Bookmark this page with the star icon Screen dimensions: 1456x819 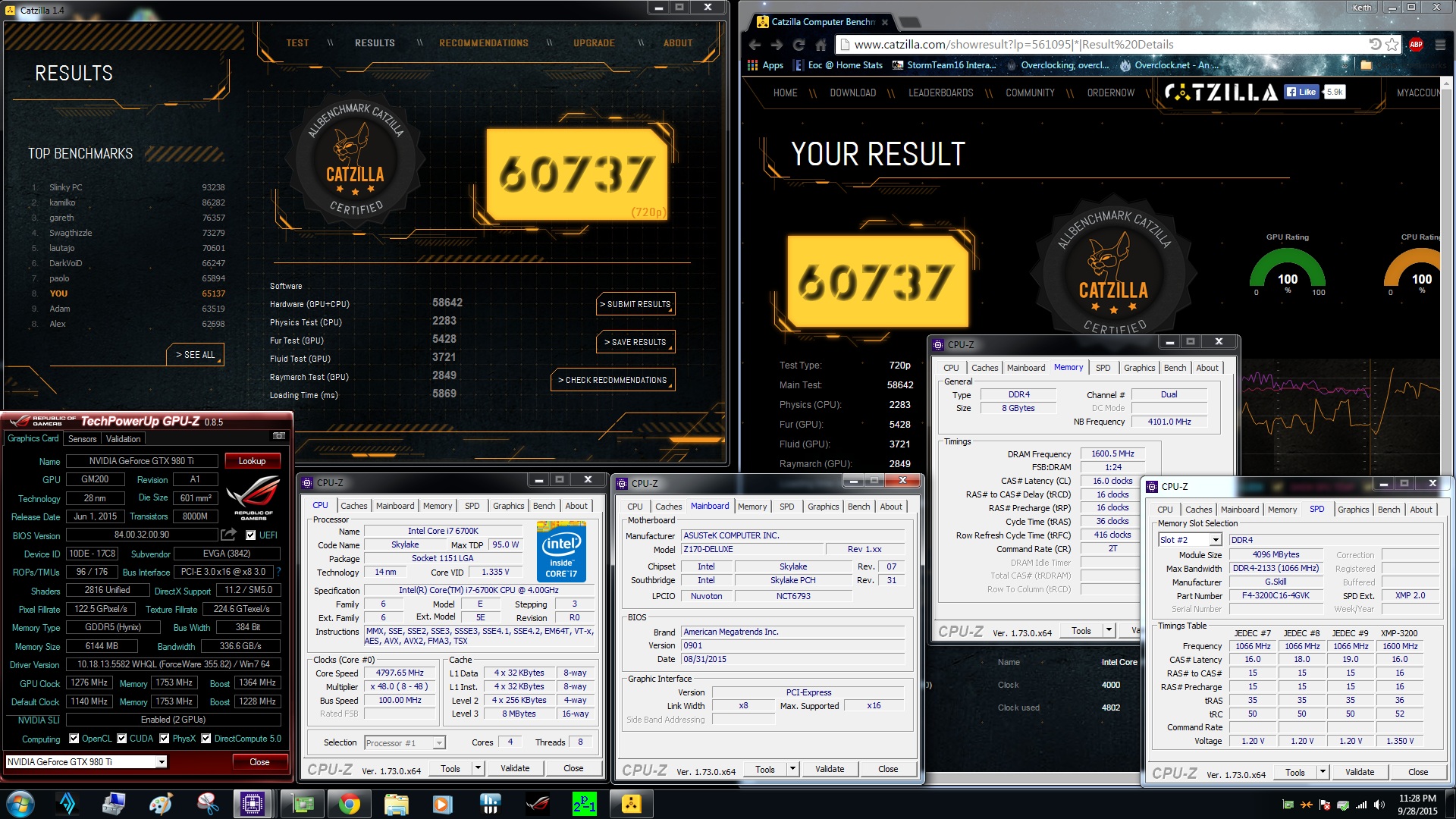pyautogui.click(x=1392, y=44)
